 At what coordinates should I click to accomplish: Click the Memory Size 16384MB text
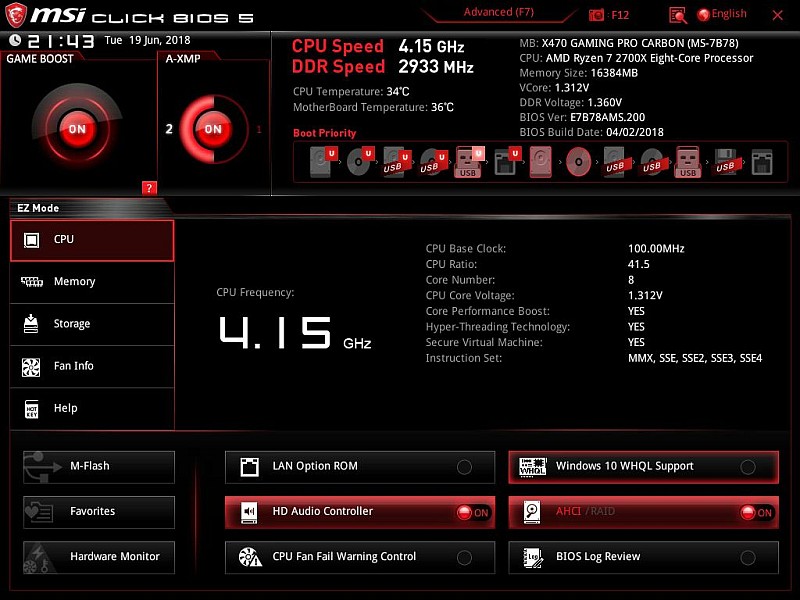pos(579,73)
